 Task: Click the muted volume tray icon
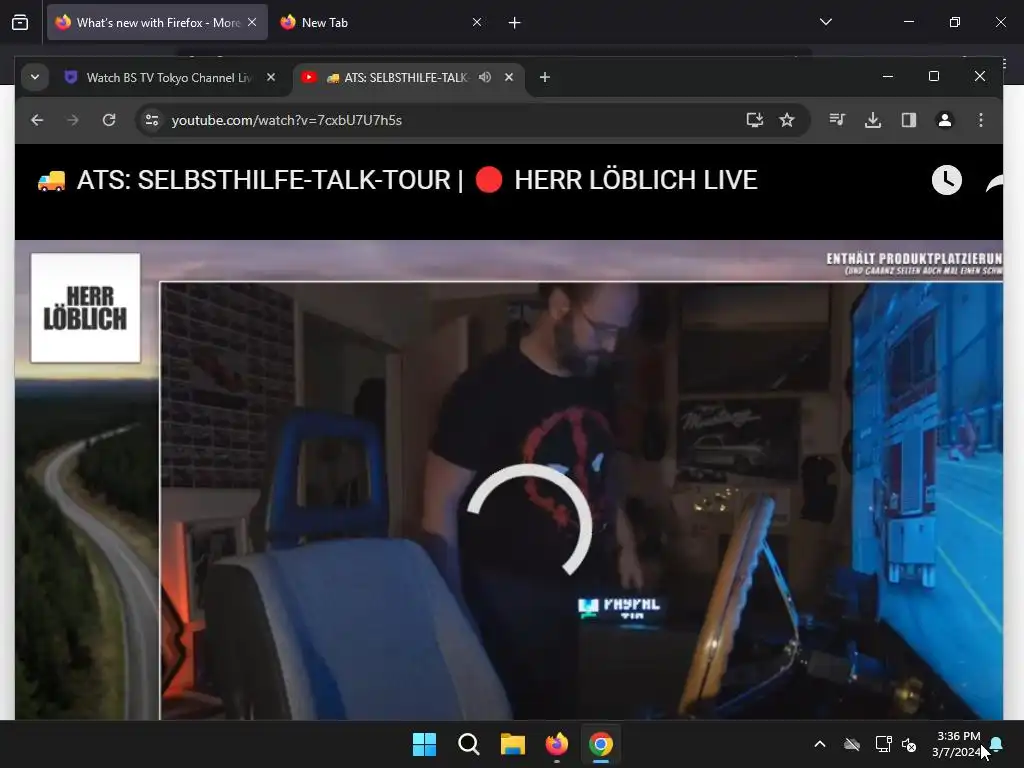click(x=909, y=744)
